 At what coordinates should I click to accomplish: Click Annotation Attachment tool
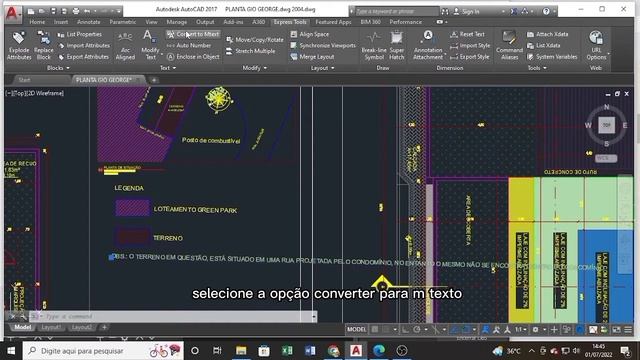point(428,46)
